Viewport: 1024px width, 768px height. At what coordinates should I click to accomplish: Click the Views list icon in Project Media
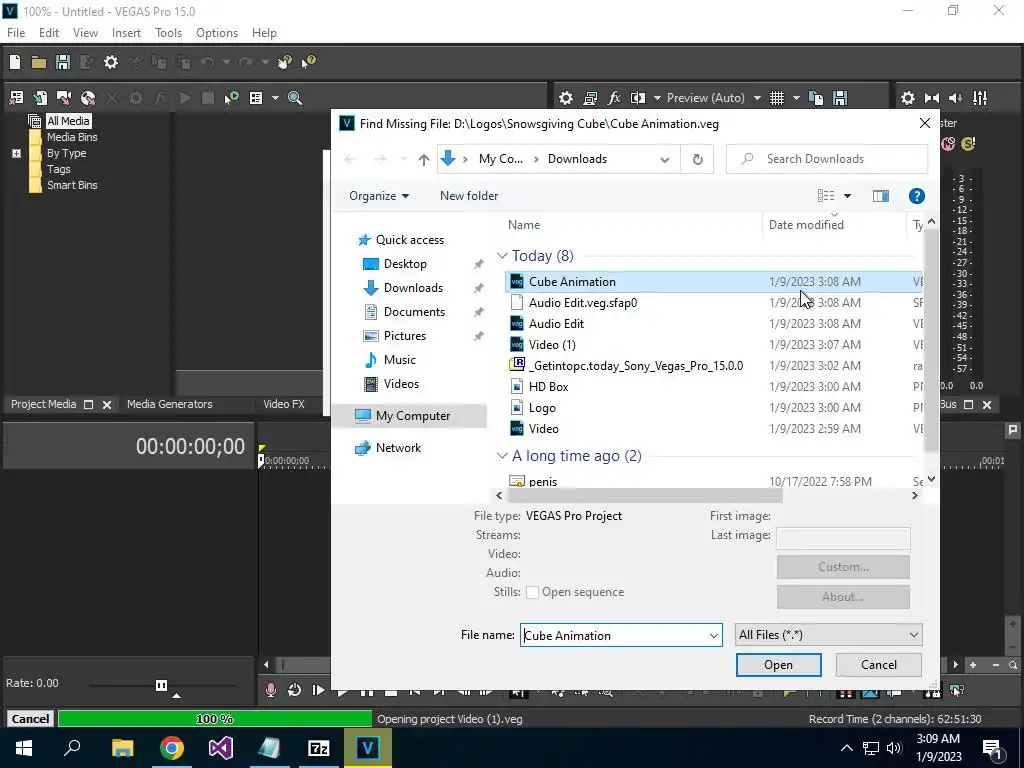[256, 98]
